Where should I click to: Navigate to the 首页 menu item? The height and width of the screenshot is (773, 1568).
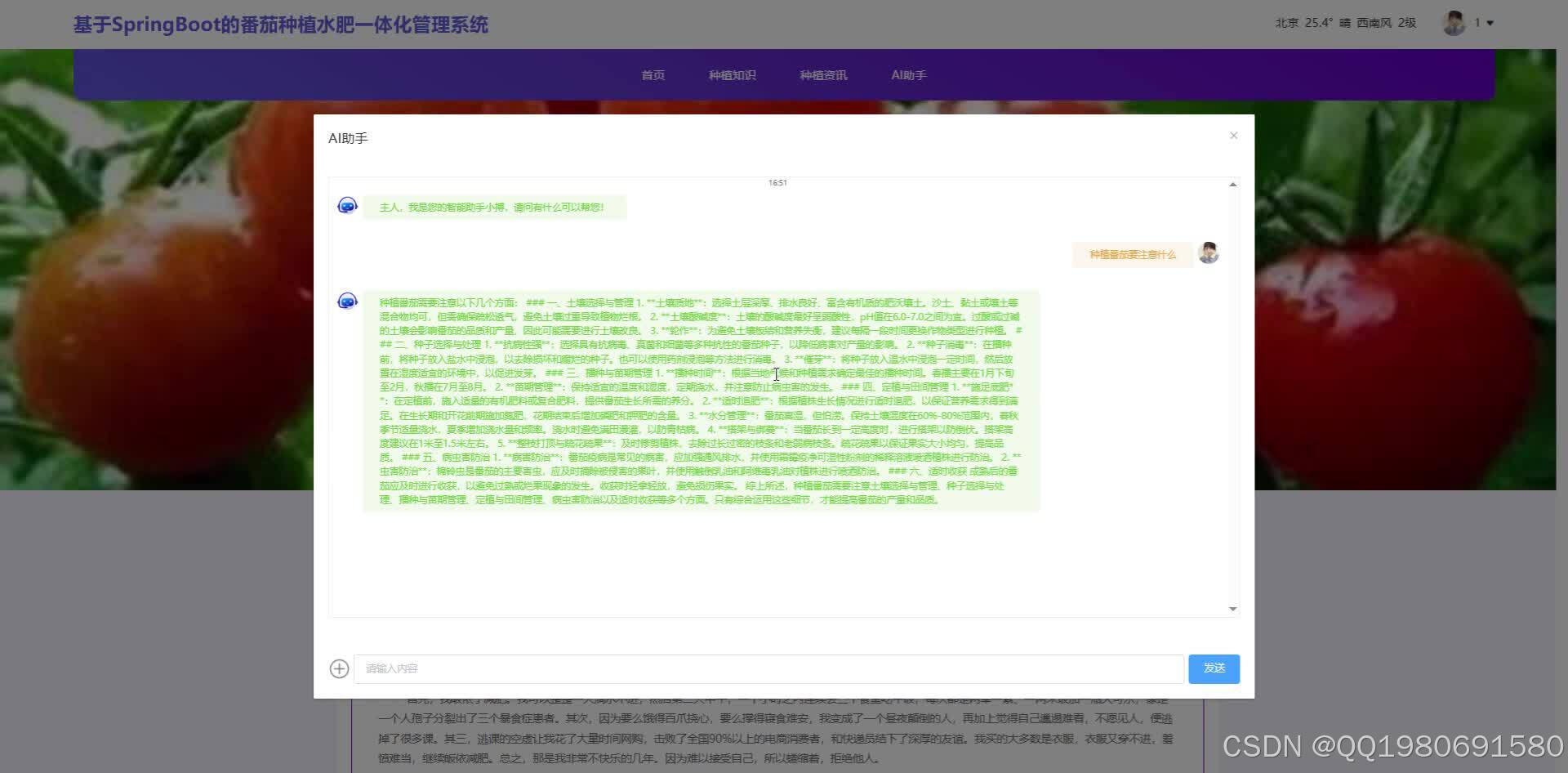(x=653, y=74)
